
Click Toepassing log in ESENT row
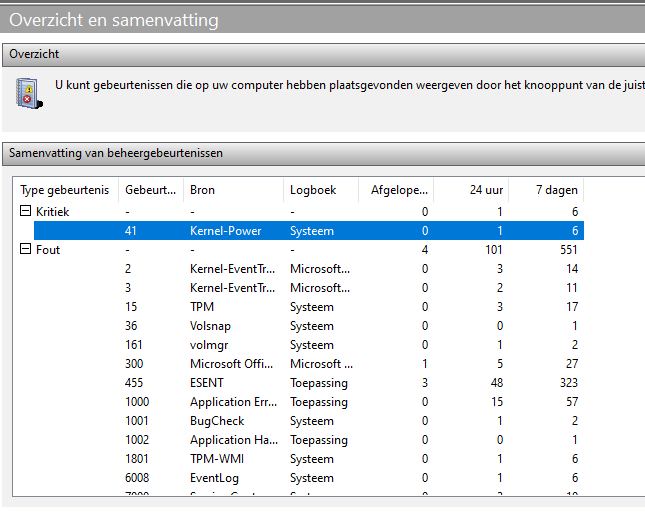click(x=319, y=383)
